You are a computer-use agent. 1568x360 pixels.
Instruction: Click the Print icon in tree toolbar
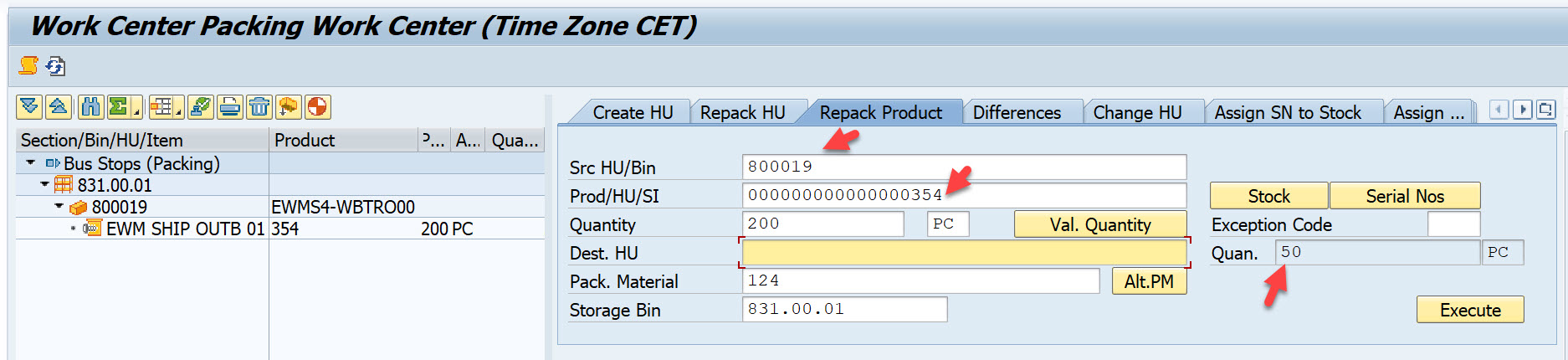230,107
